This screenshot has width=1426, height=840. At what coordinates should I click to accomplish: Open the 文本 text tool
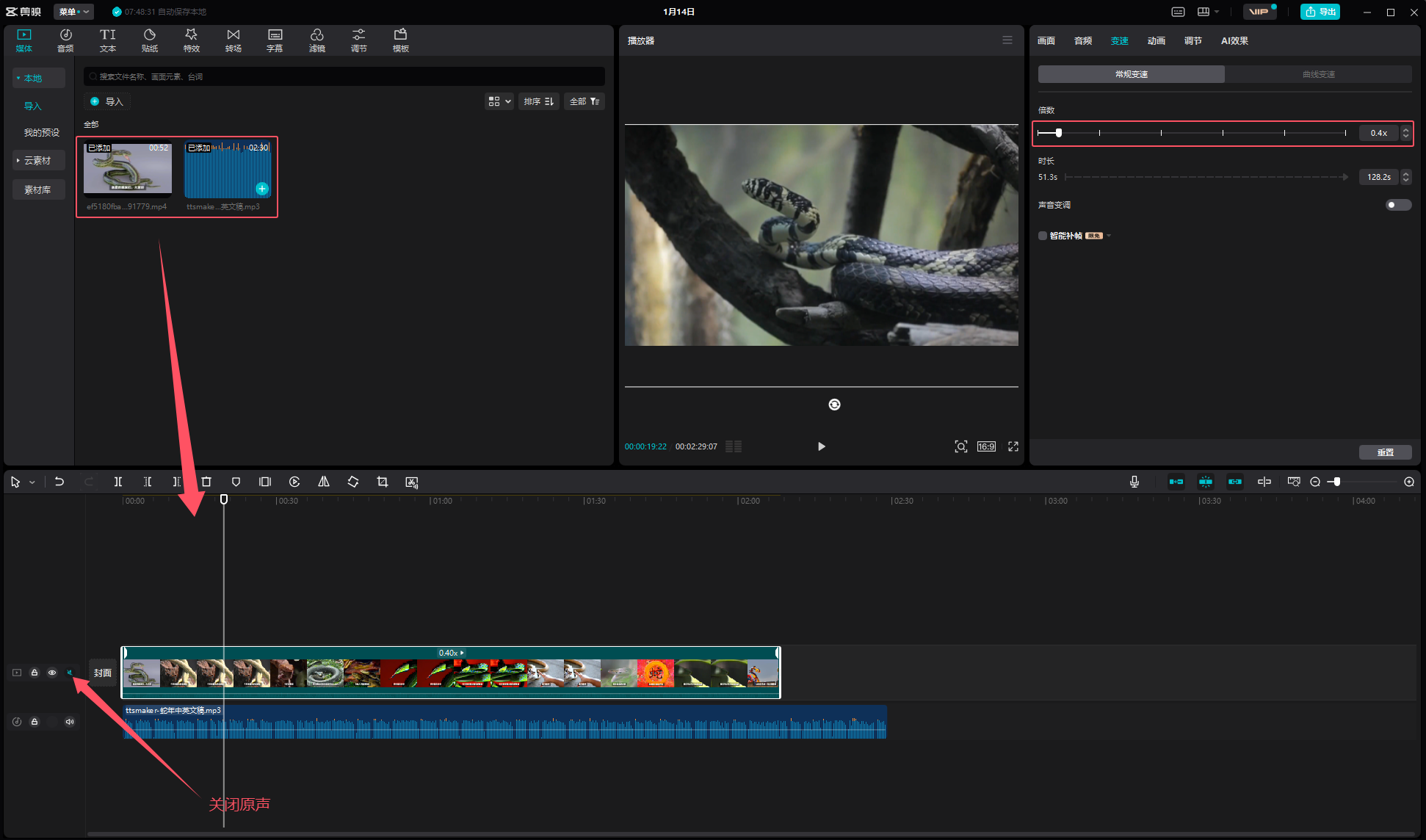click(108, 40)
